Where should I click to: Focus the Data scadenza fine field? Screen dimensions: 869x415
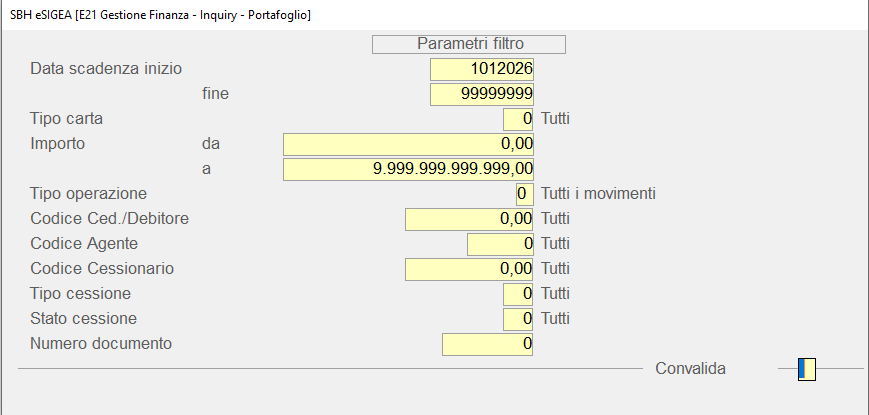pos(482,94)
